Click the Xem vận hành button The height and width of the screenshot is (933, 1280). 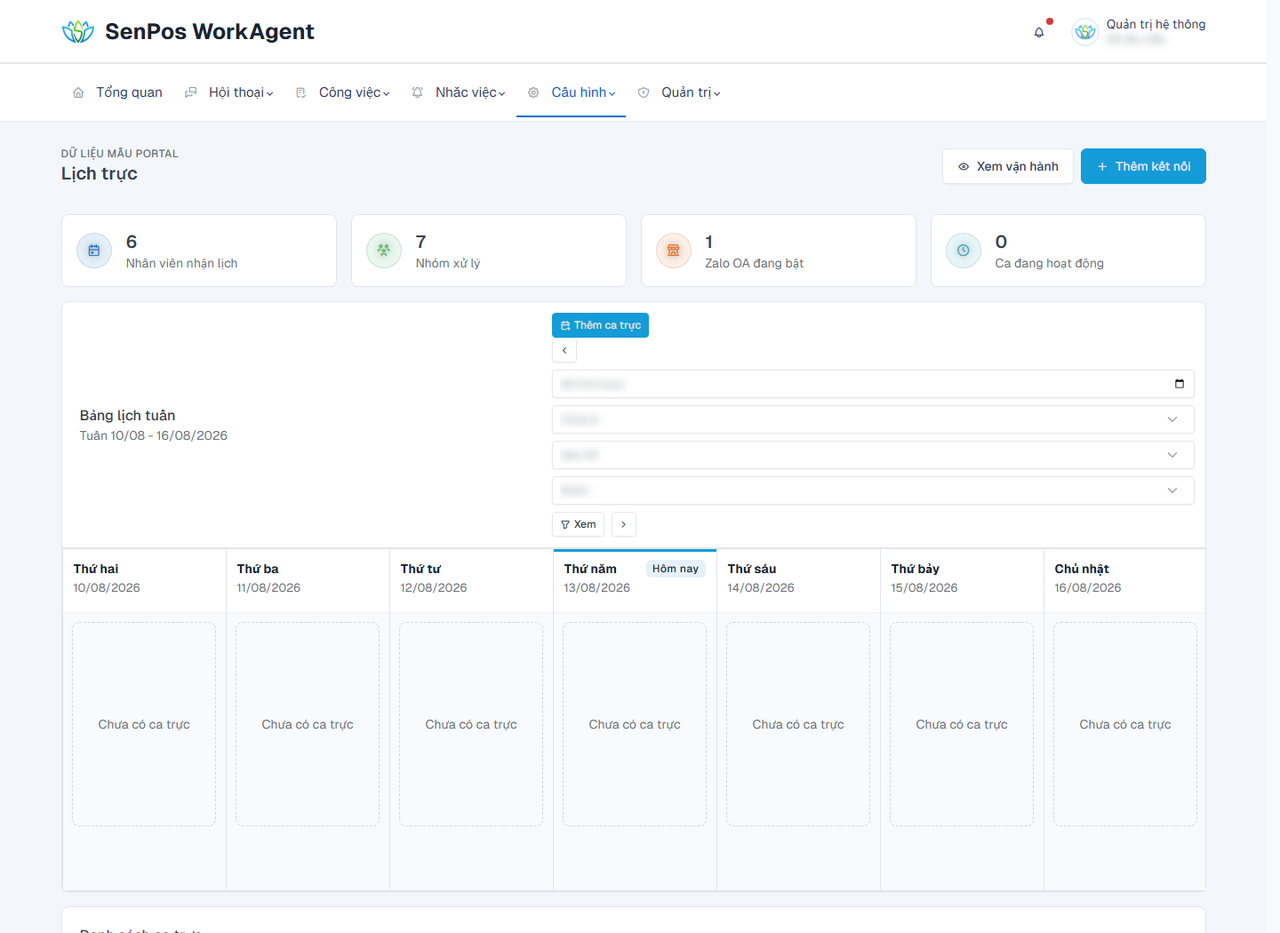pyautogui.click(x=1008, y=166)
